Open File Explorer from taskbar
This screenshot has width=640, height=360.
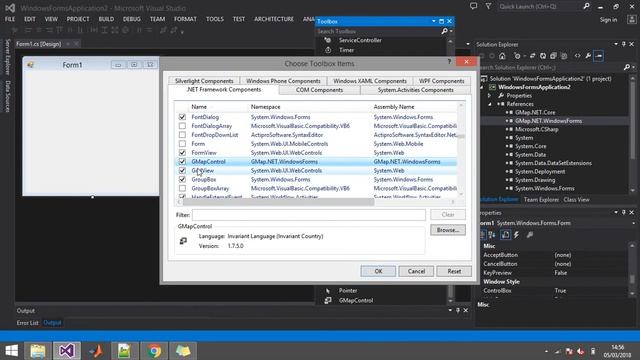pyautogui.click(x=38, y=351)
